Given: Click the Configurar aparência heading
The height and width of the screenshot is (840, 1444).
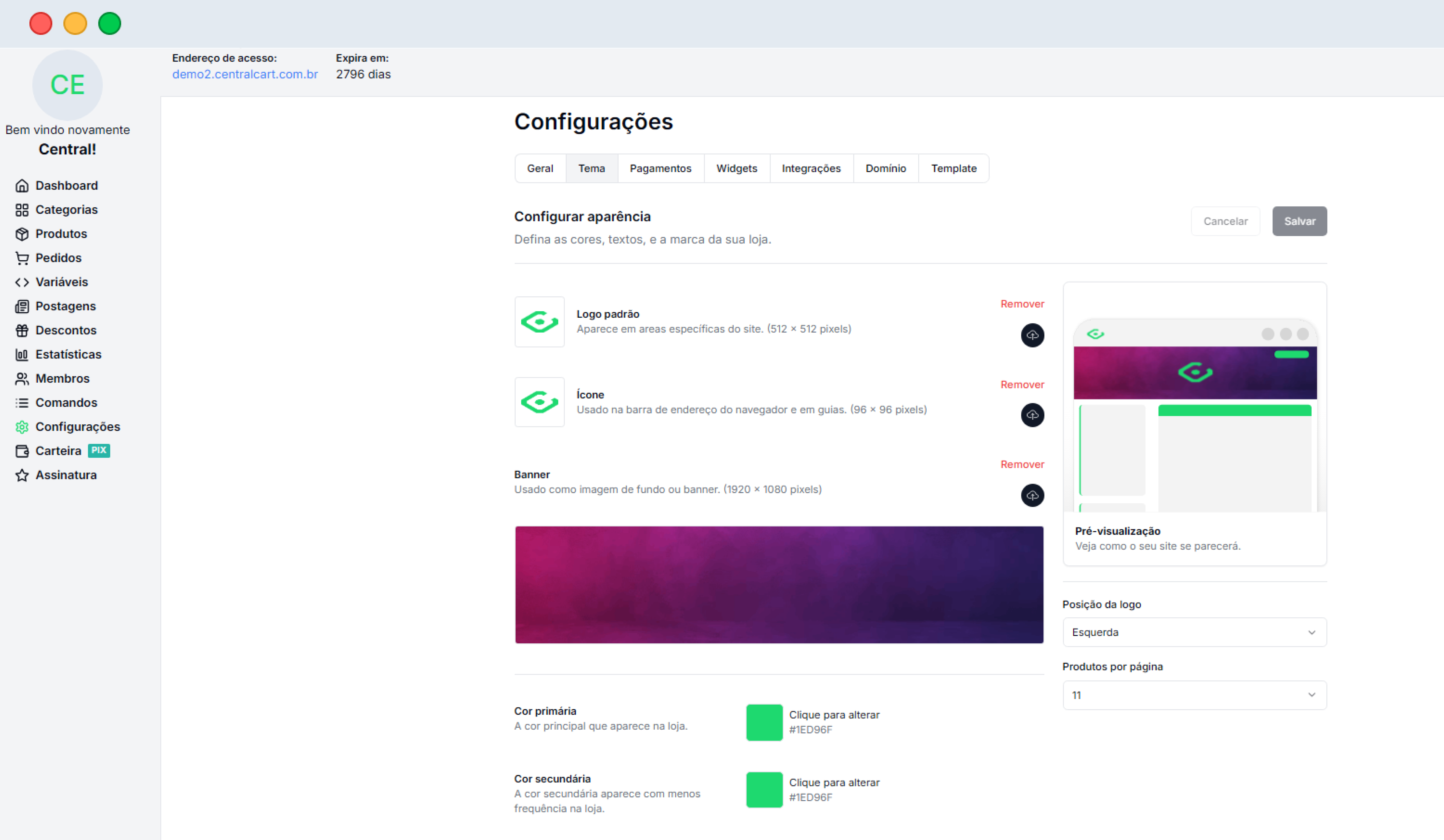Looking at the screenshot, I should [582, 217].
